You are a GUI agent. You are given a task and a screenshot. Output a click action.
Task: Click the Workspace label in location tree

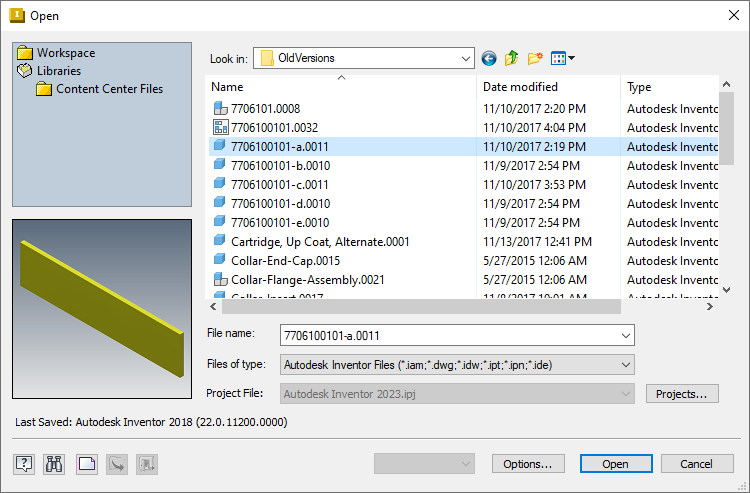click(66, 53)
